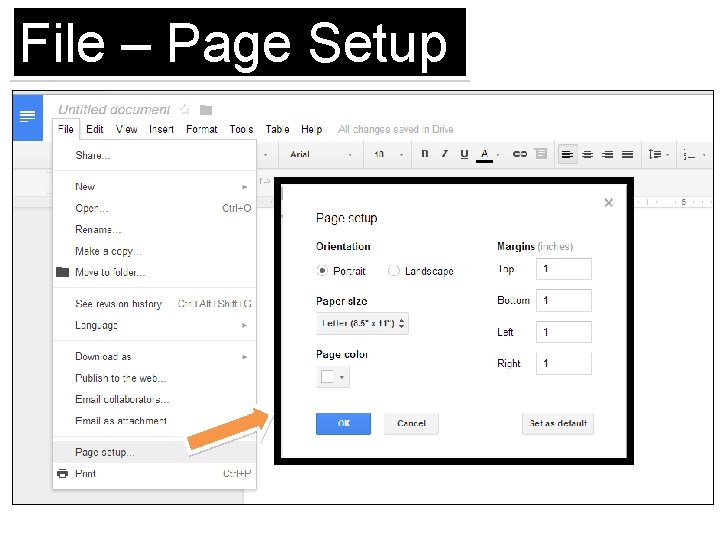Screen dimensions: 720x540
Task: Click the insert link icon
Action: 519,154
